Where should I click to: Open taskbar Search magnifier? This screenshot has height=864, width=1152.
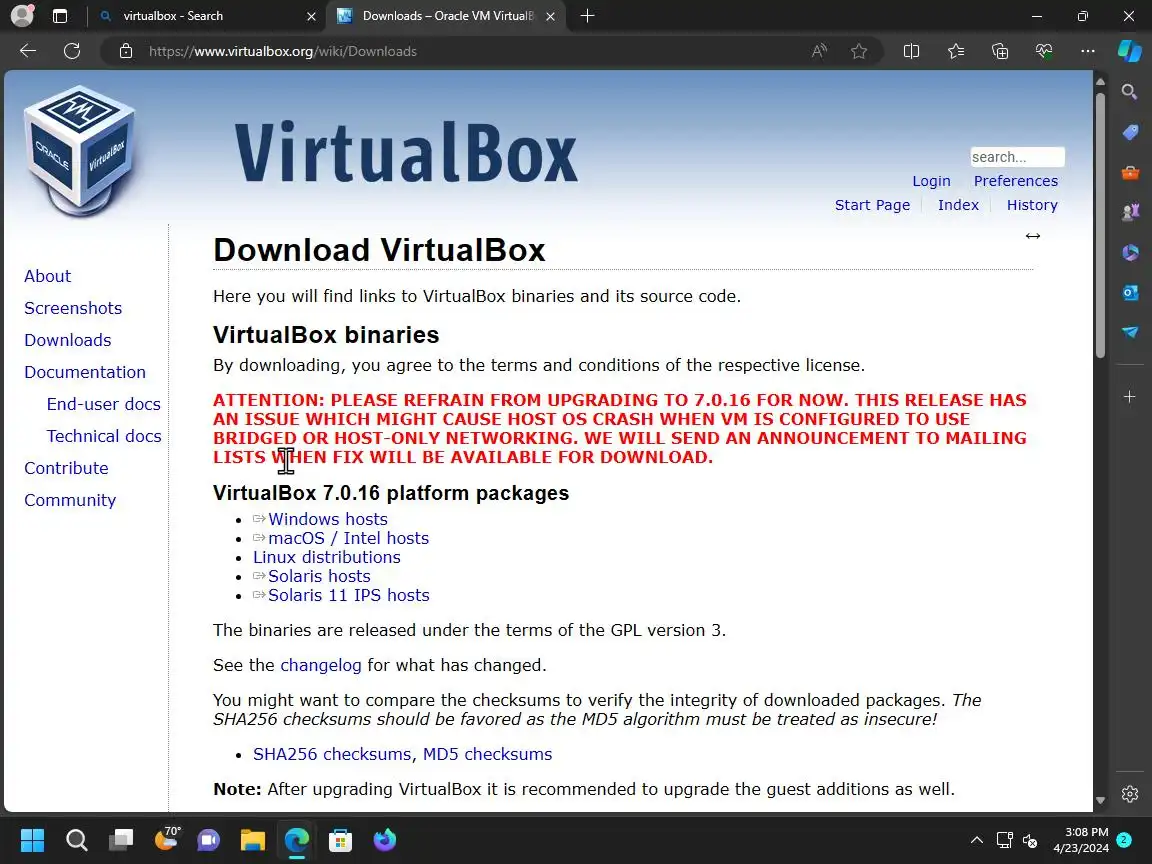point(76,840)
